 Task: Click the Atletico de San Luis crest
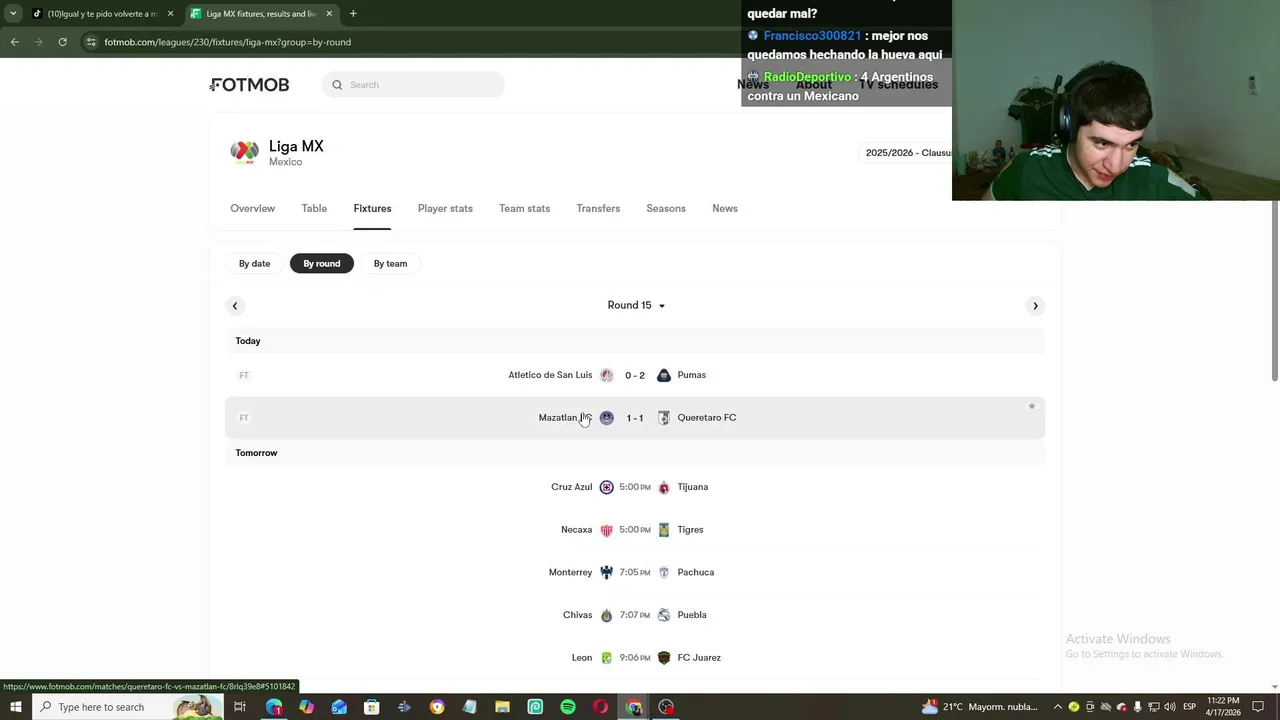click(x=606, y=375)
